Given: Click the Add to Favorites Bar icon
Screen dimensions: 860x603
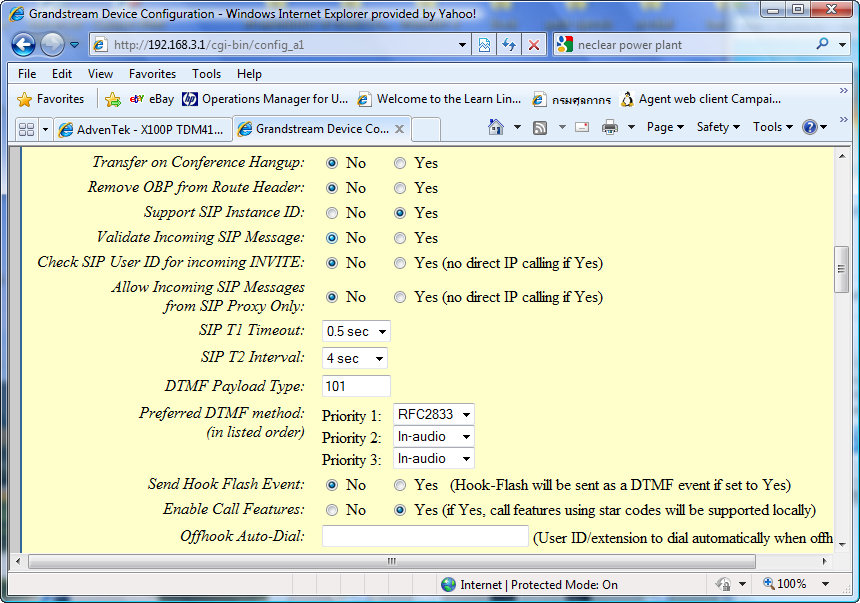Looking at the screenshot, I should 113,99.
